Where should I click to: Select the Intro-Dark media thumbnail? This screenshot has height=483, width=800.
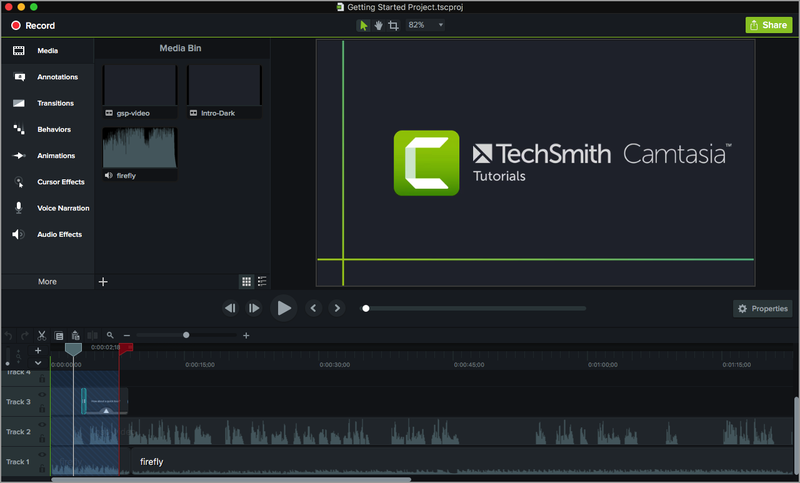[224, 85]
